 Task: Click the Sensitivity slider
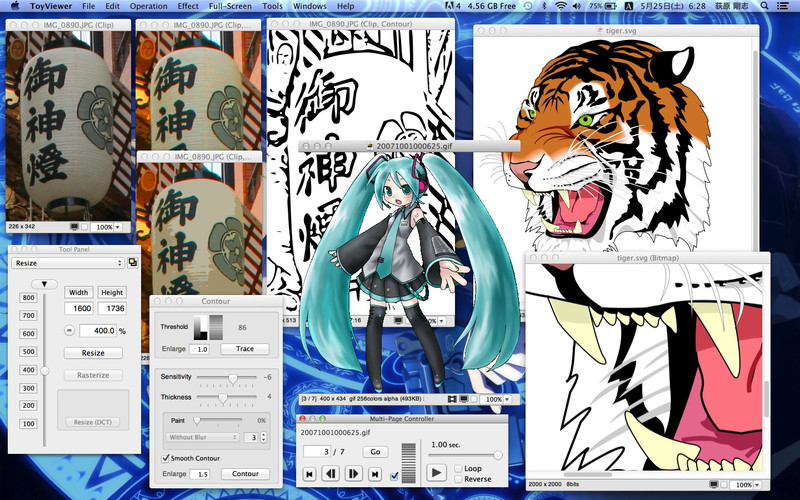click(227, 378)
